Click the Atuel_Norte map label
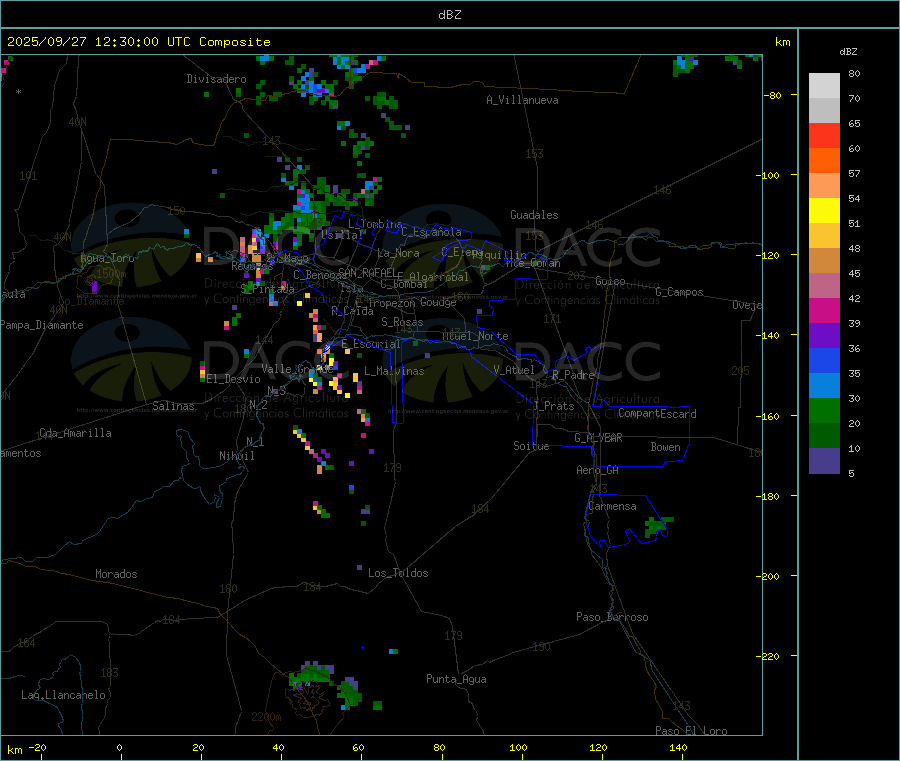This screenshot has height=761, width=900. point(475,336)
